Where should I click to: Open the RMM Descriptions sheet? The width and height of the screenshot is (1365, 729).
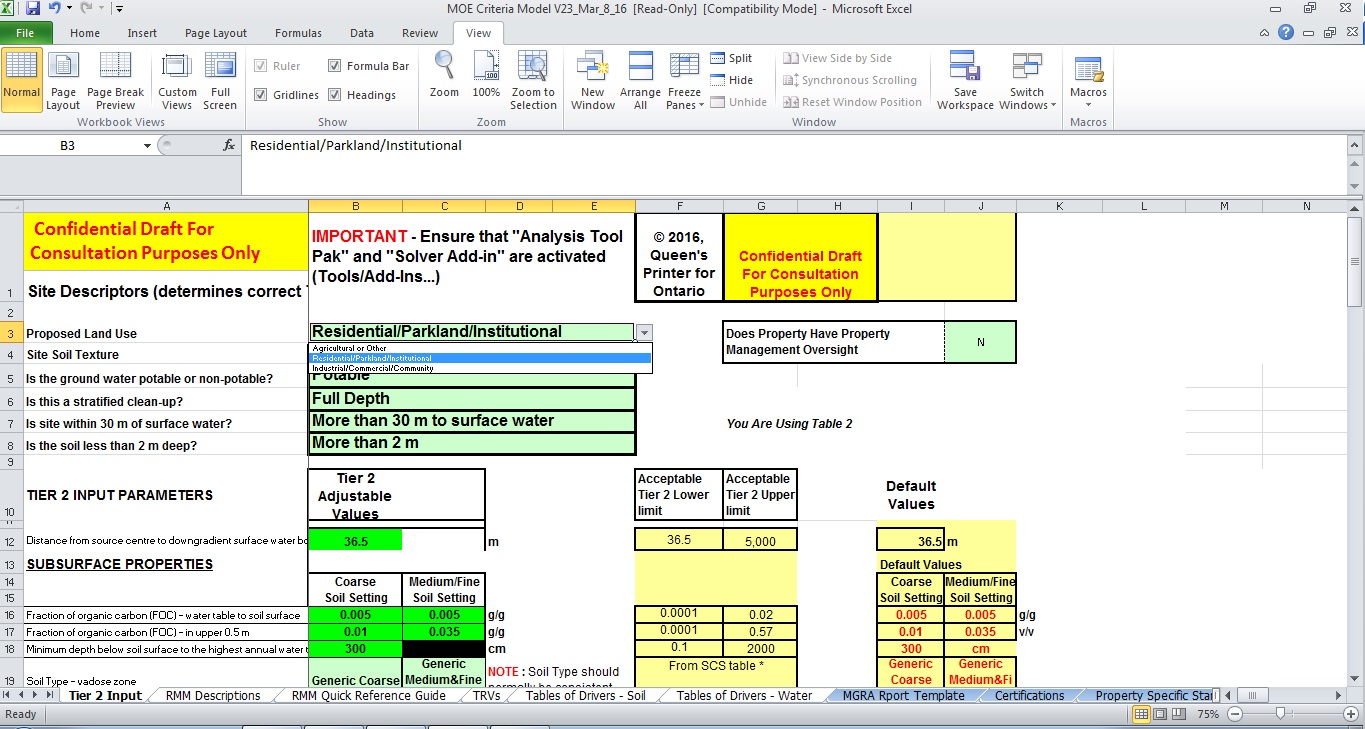tap(213, 696)
